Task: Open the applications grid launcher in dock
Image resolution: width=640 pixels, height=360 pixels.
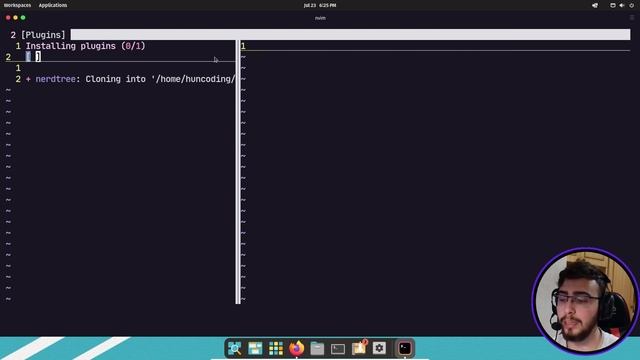Action: coord(276,348)
